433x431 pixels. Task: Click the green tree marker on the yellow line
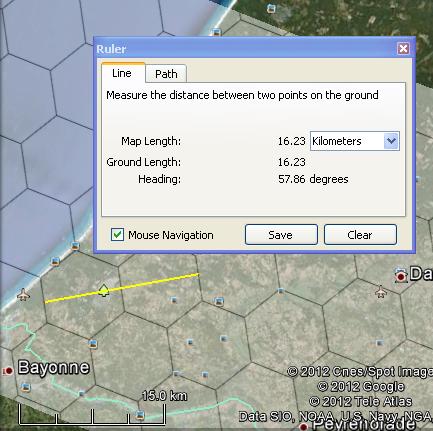(104, 290)
